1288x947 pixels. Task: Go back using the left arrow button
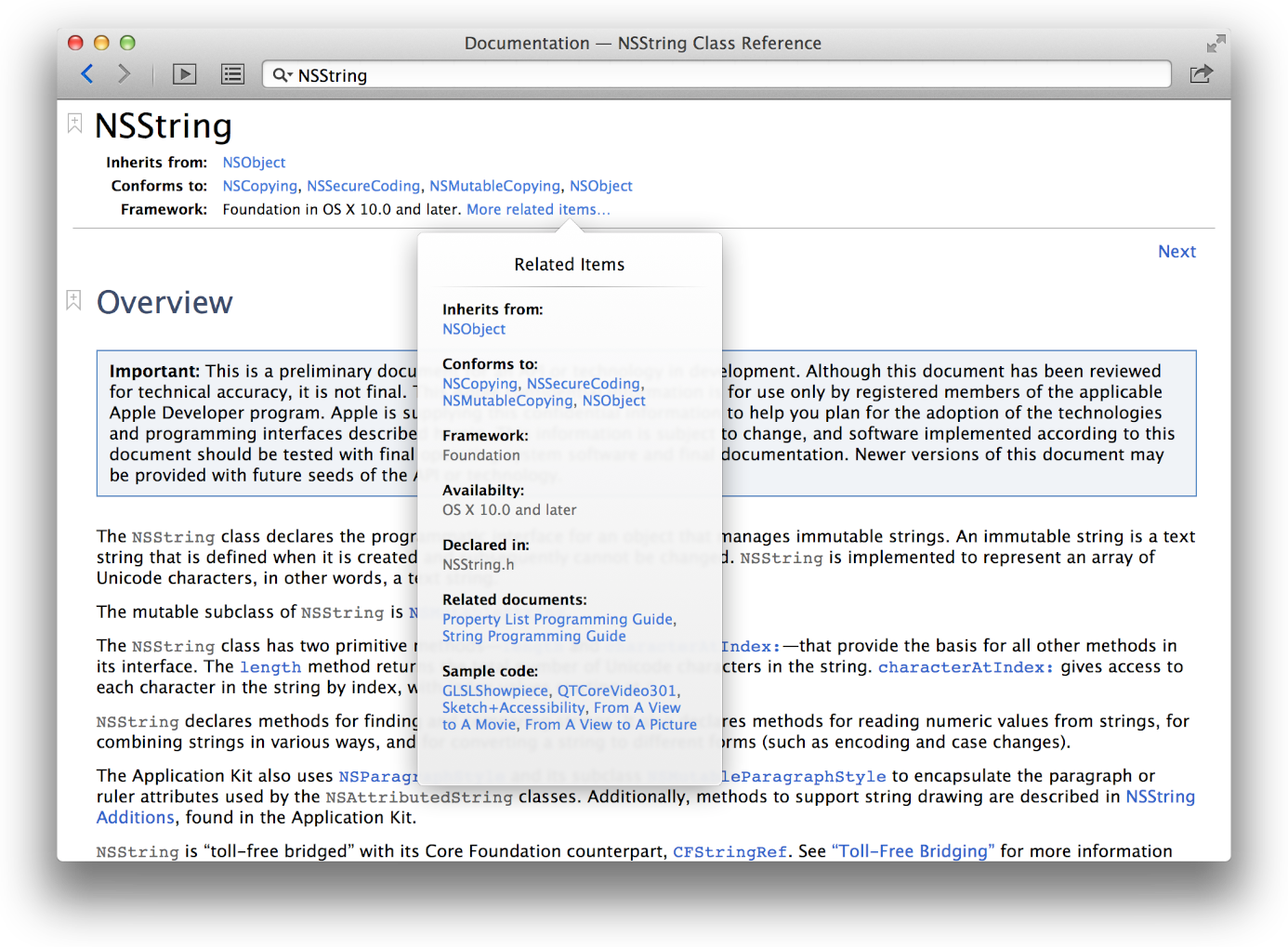pos(87,73)
